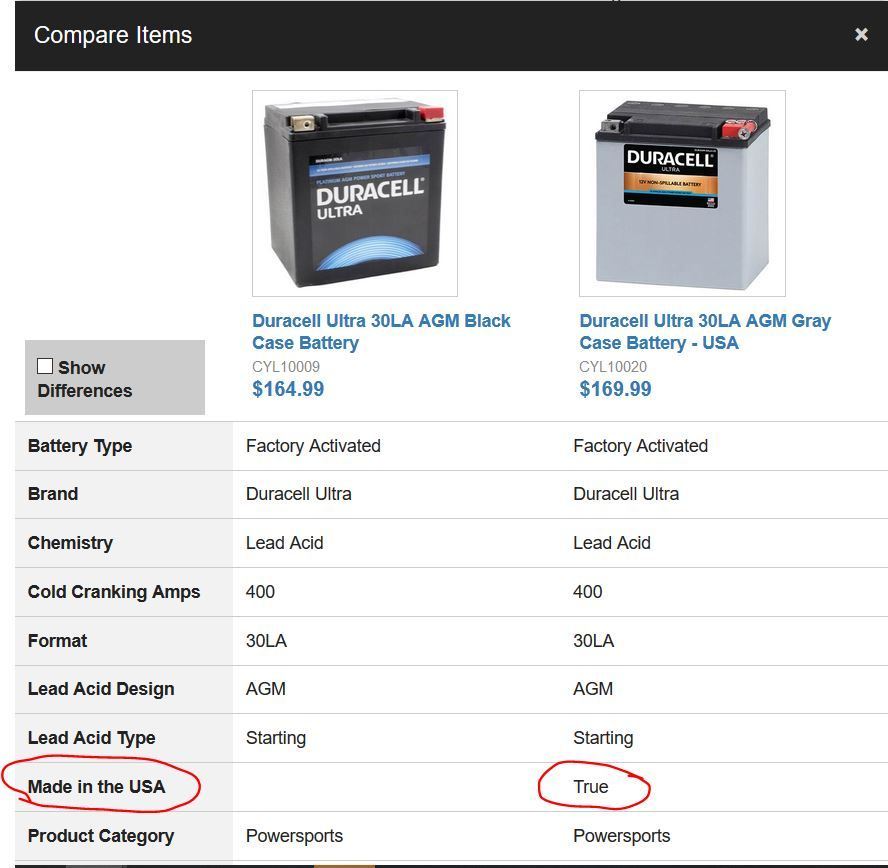Click the Lead Acid Design row label
888x868 pixels.
pyautogui.click(x=101, y=689)
